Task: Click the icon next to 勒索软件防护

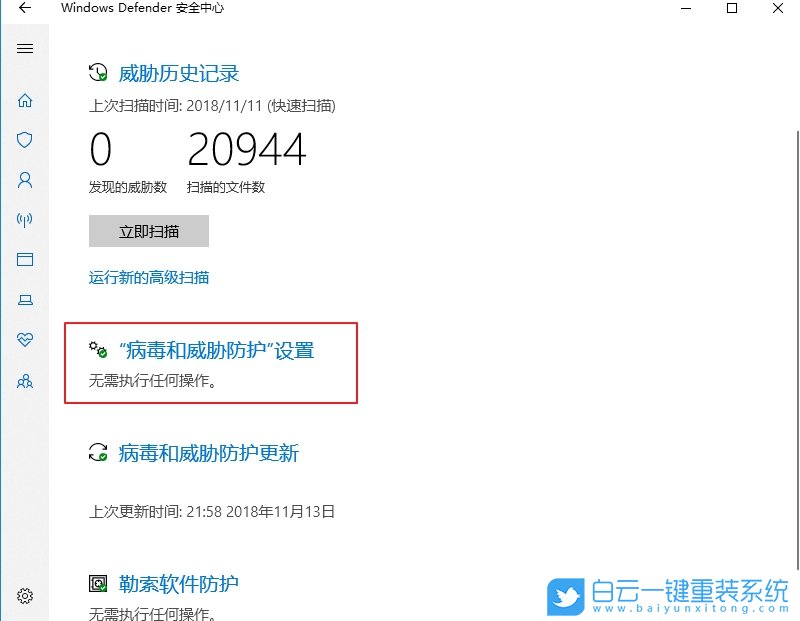Action: pos(97,583)
